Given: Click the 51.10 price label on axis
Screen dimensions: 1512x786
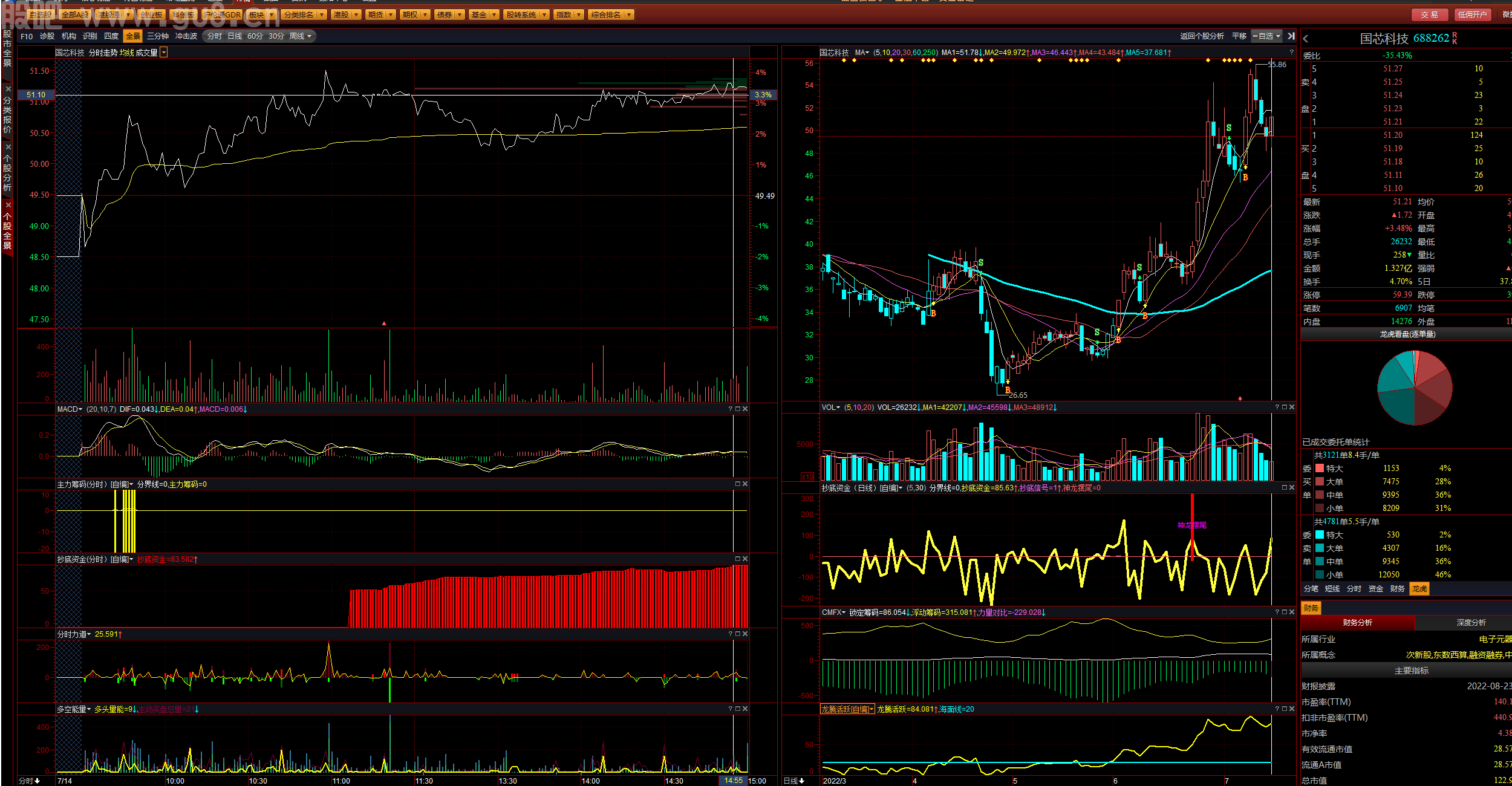Looking at the screenshot, I should coord(36,95).
